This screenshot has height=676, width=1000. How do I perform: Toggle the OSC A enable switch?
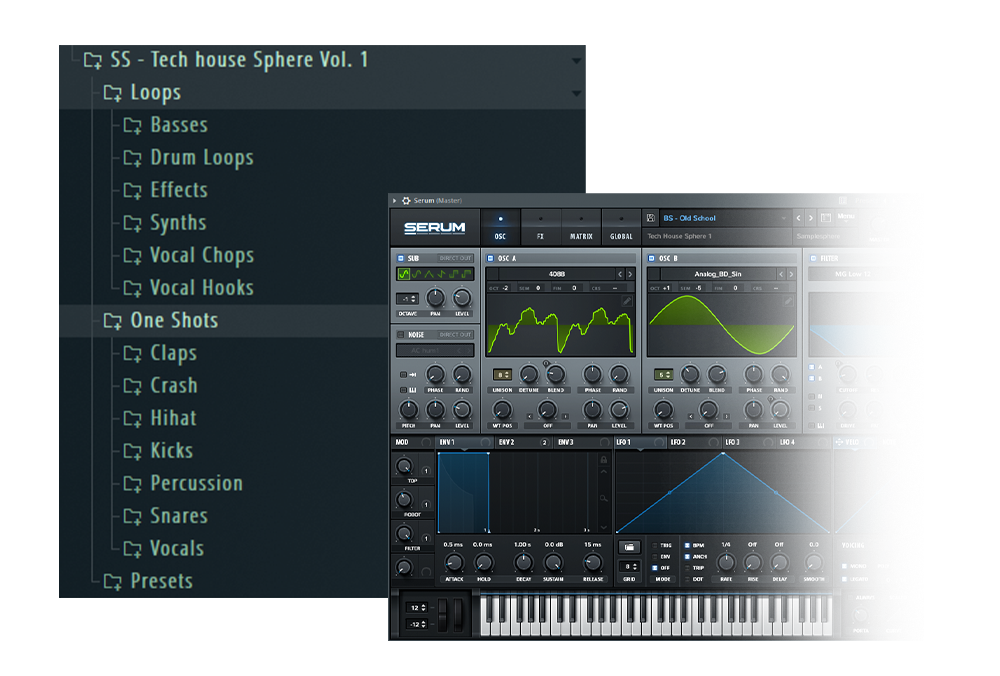point(491,258)
